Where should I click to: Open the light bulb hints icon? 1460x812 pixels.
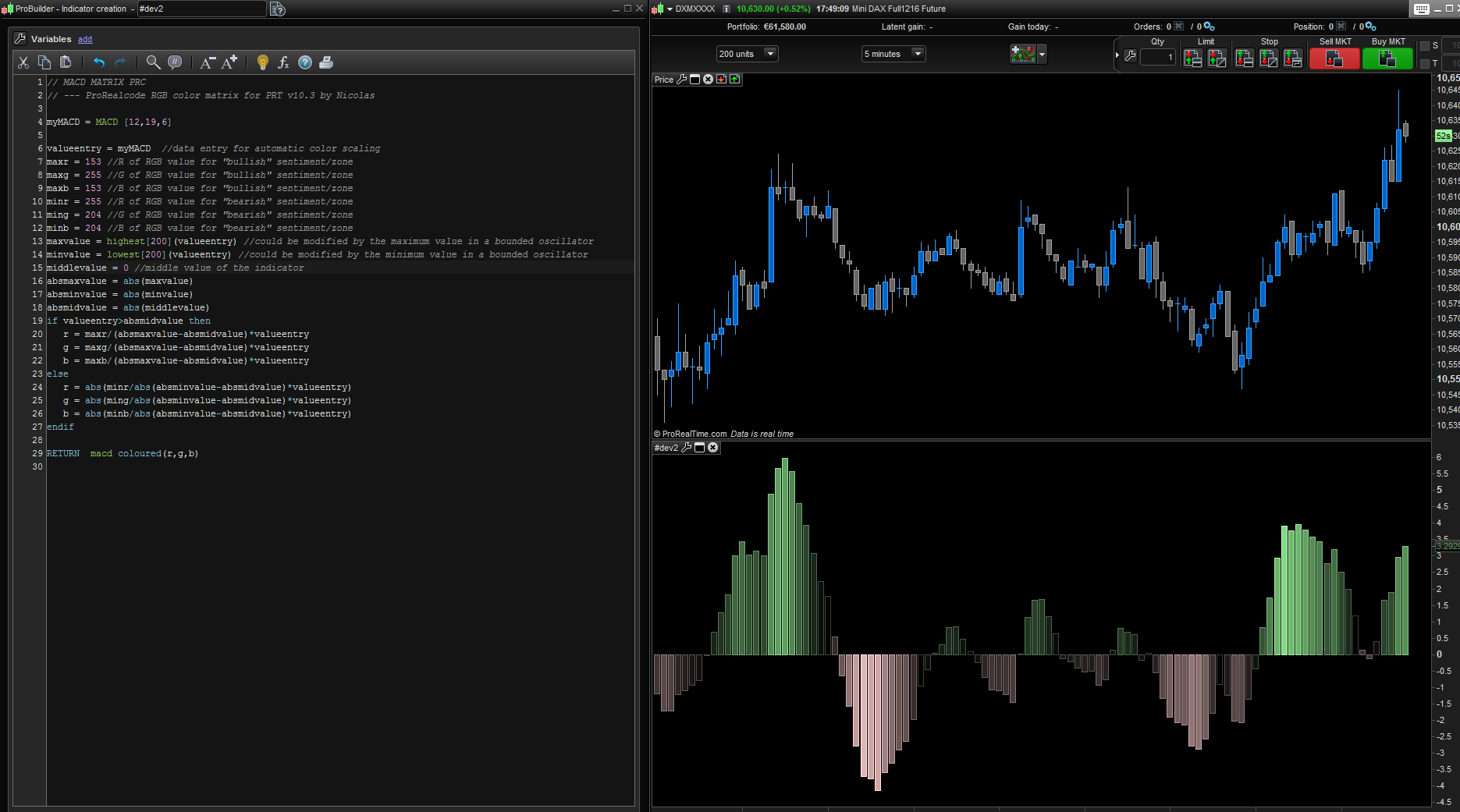coord(263,62)
